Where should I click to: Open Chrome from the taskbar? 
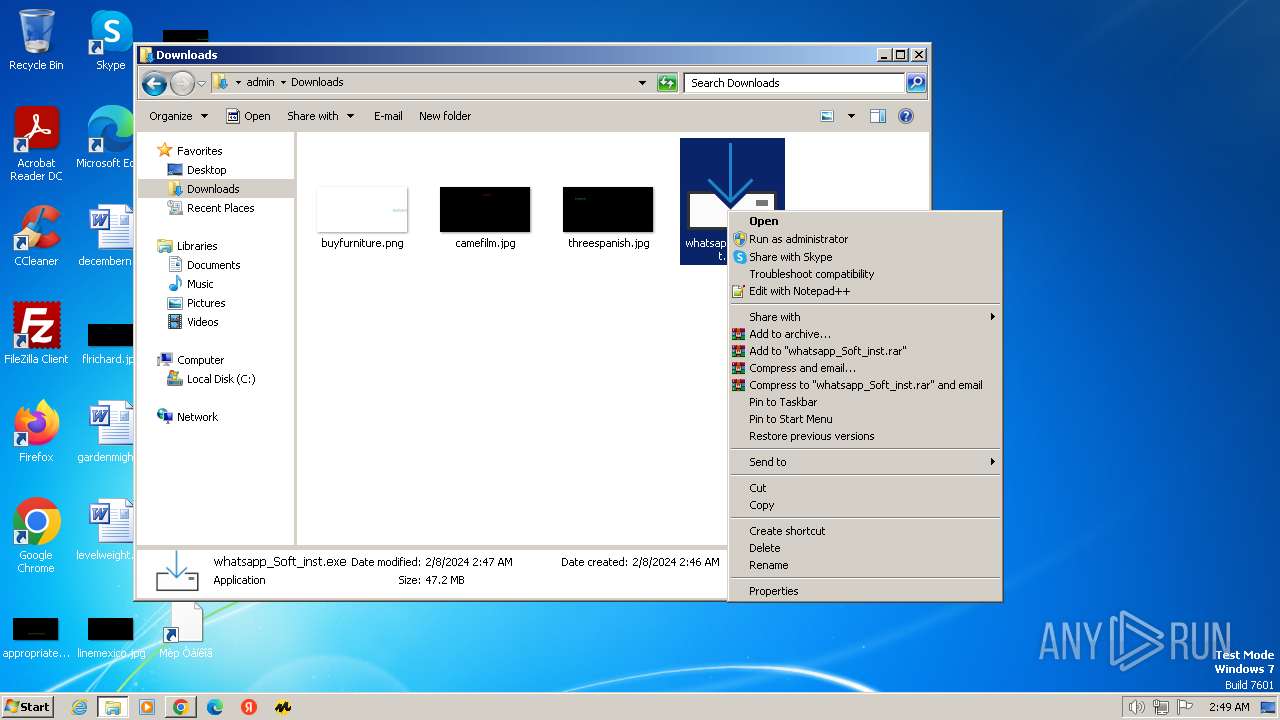pyautogui.click(x=181, y=707)
